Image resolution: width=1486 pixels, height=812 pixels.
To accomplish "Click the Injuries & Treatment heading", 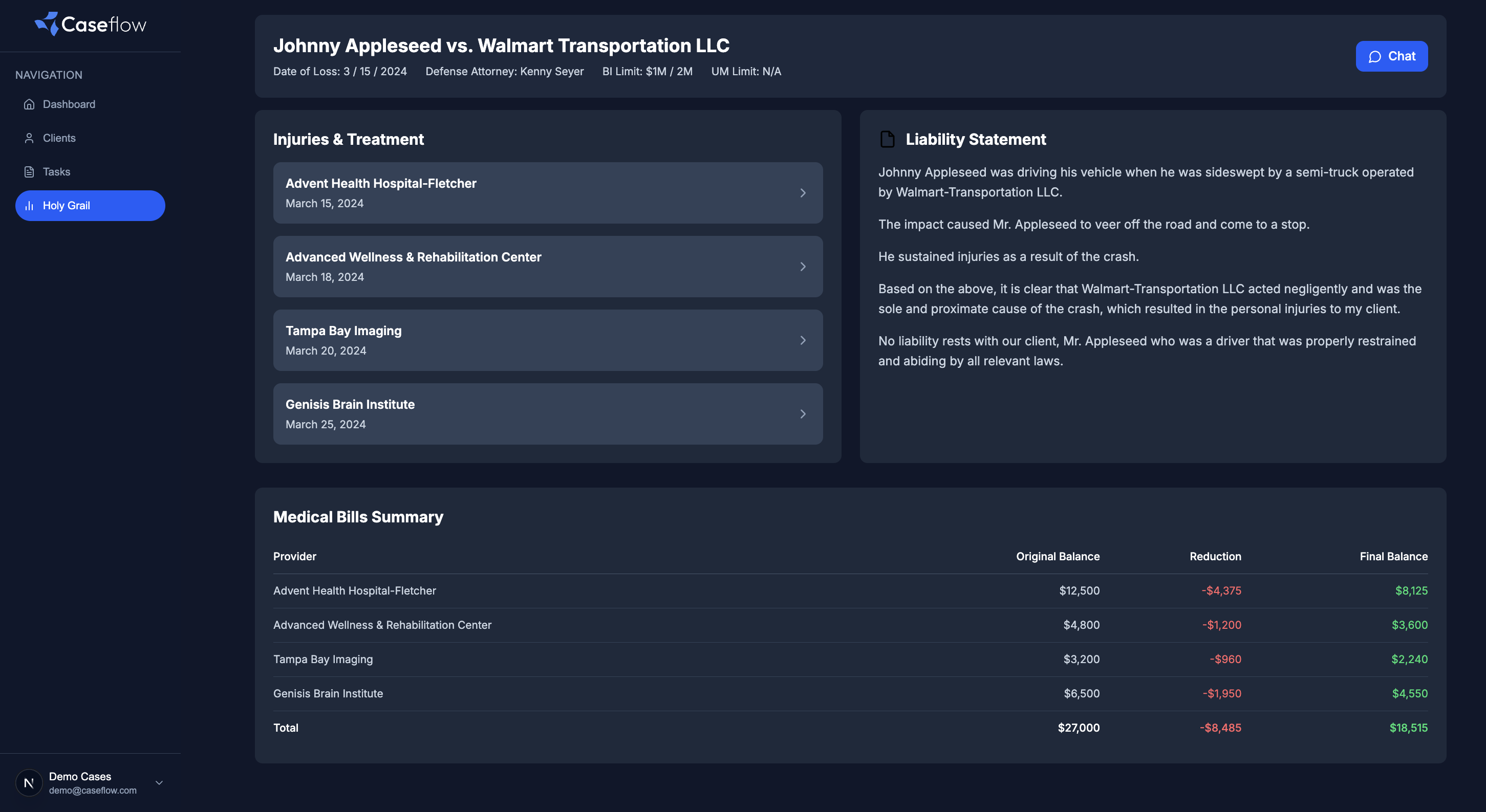I will (x=349, y=139).
